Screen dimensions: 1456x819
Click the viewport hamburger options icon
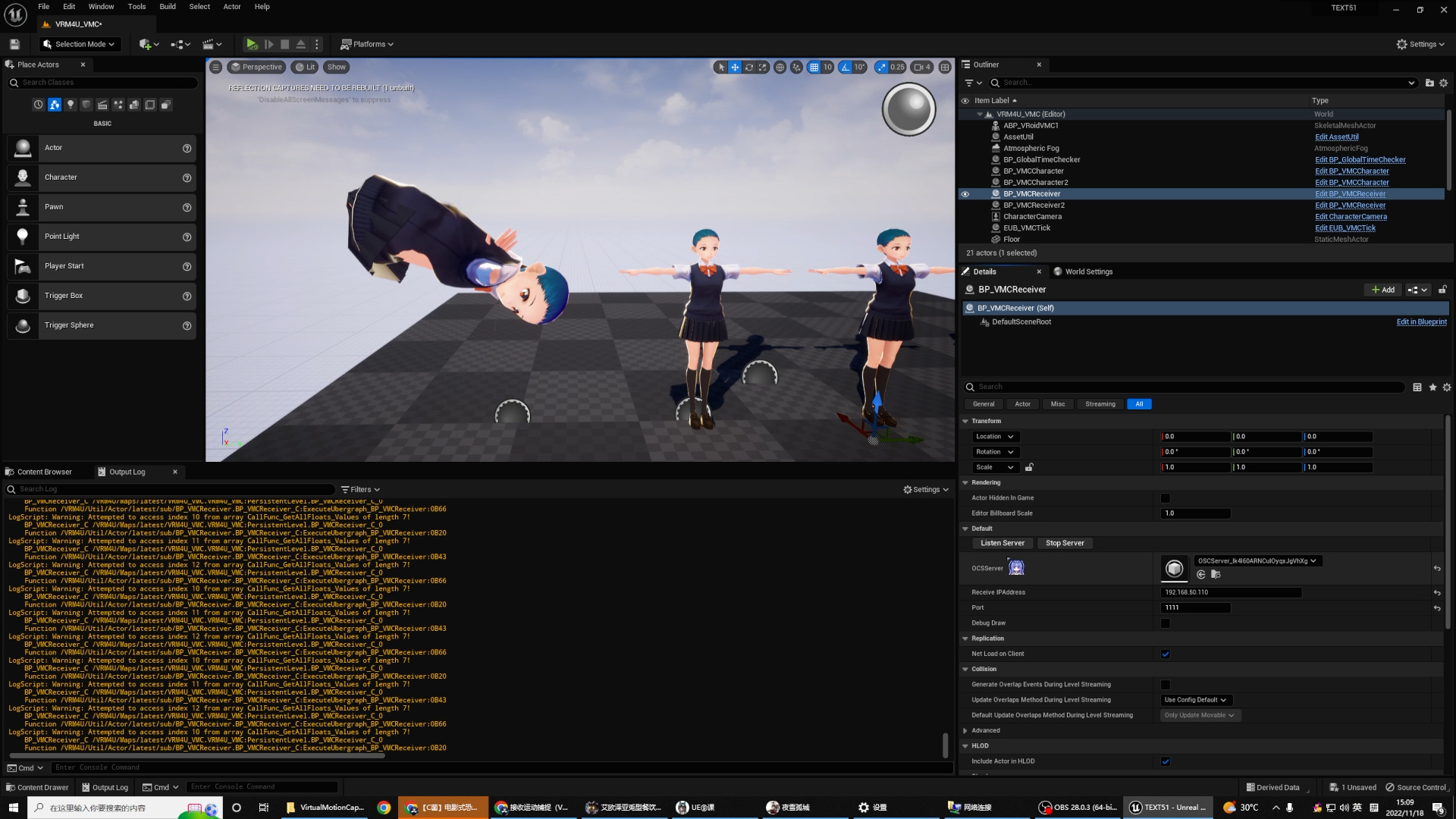tap(216, 67)
